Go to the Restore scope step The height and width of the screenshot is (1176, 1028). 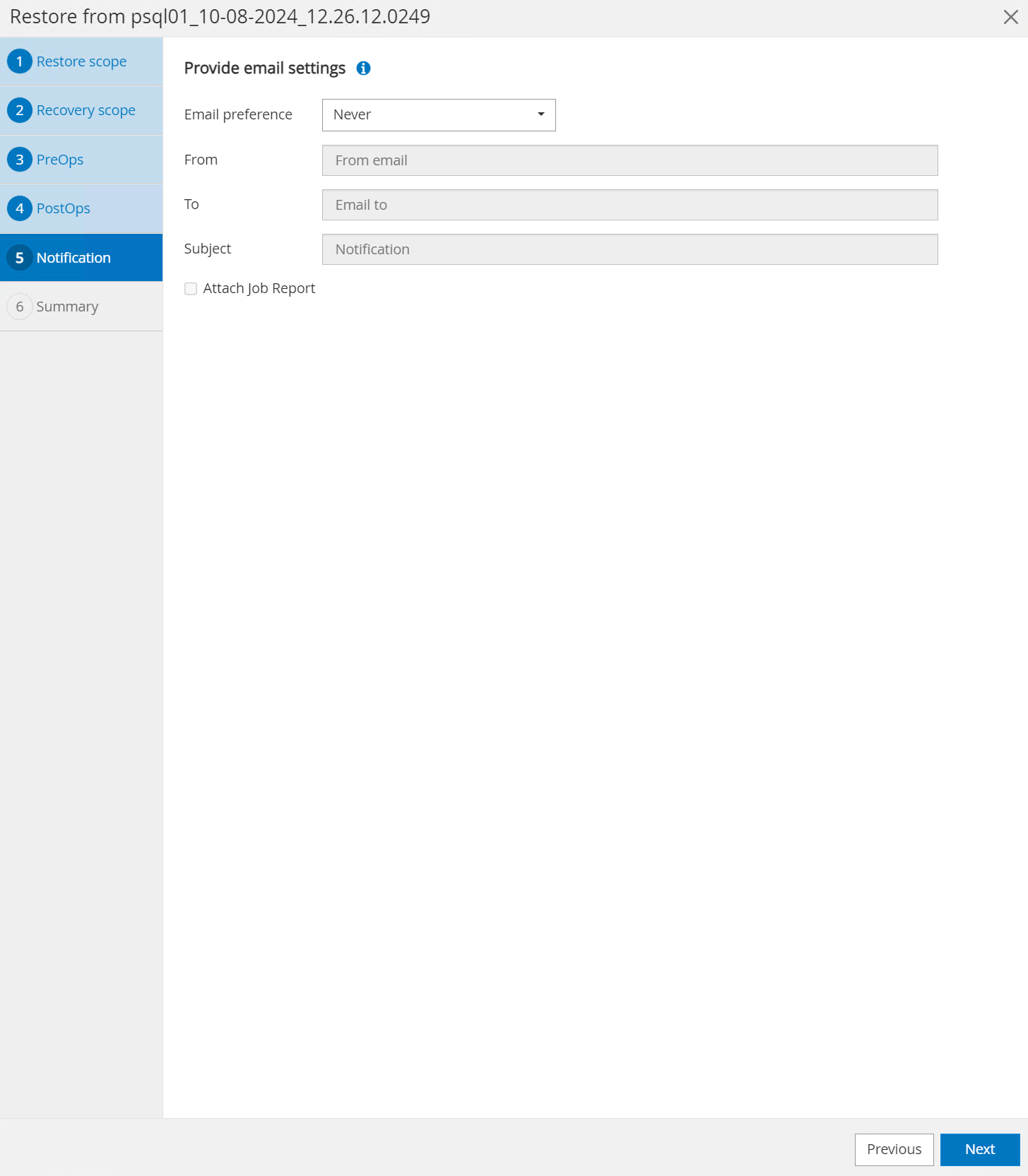pos(81,61)
